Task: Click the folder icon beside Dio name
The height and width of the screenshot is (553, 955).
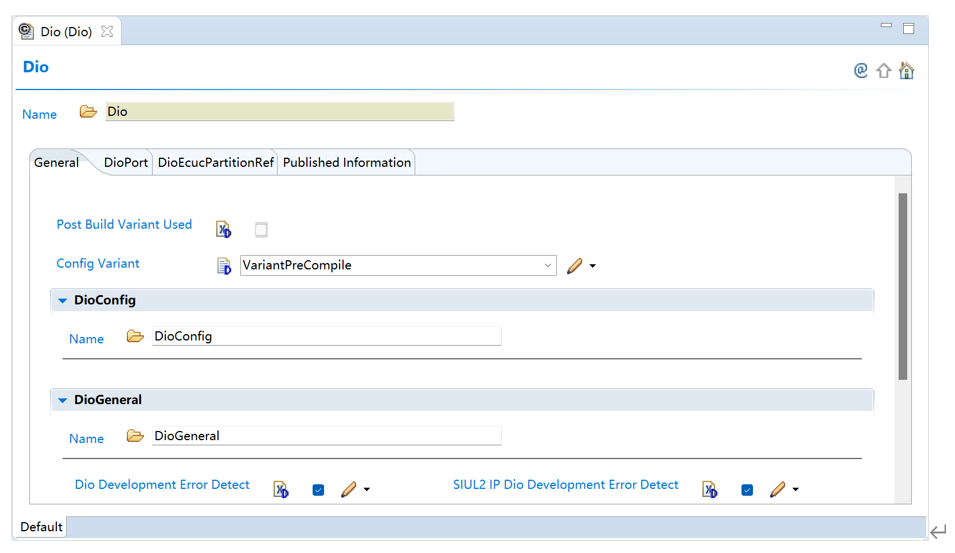Action: coord(88,112)
